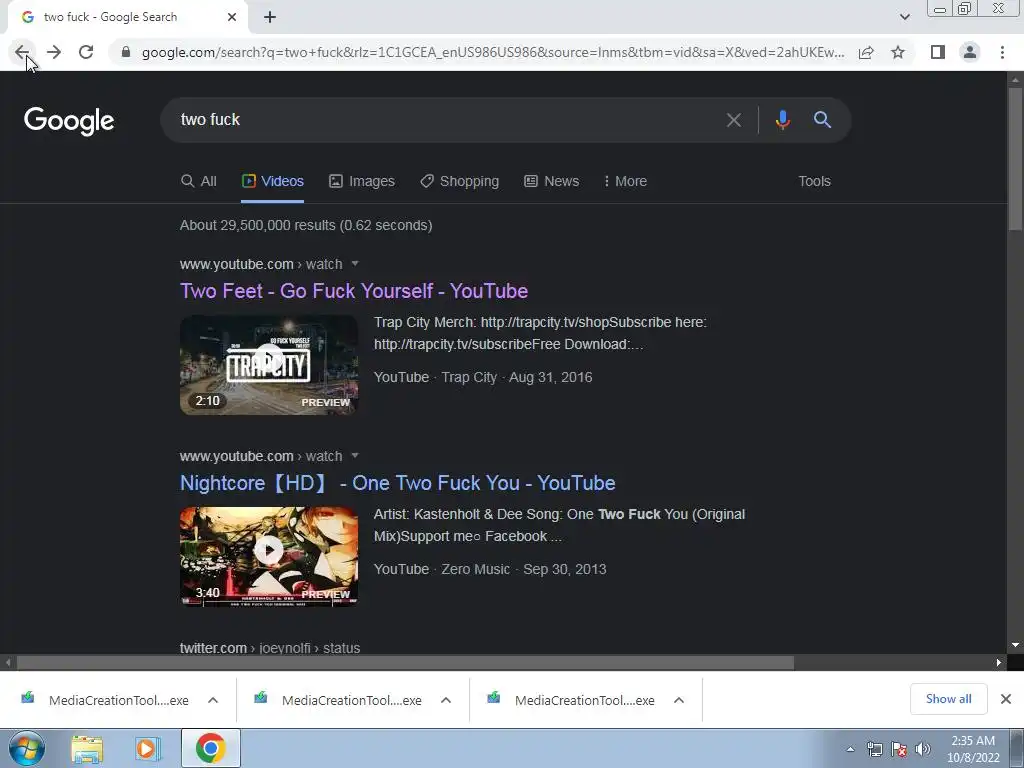Submit search with the magnifying glass icon
The width and height of the screenshot is (1024, 768).
[822, 120]
